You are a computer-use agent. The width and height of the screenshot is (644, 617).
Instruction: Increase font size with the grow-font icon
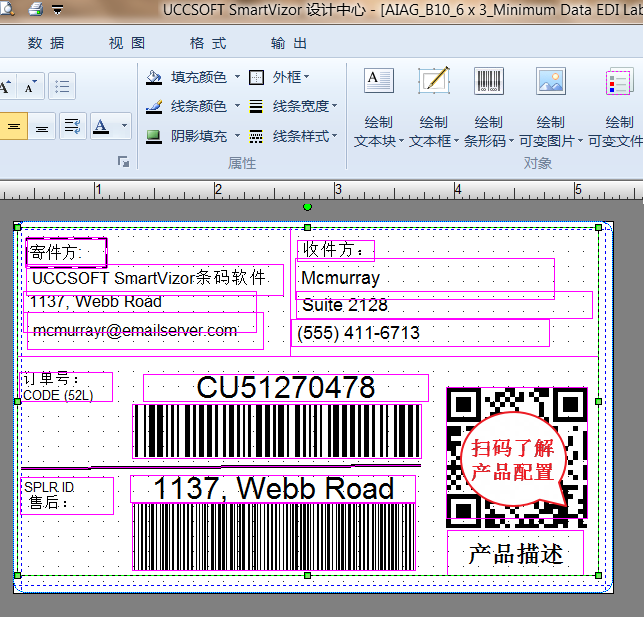6,86
